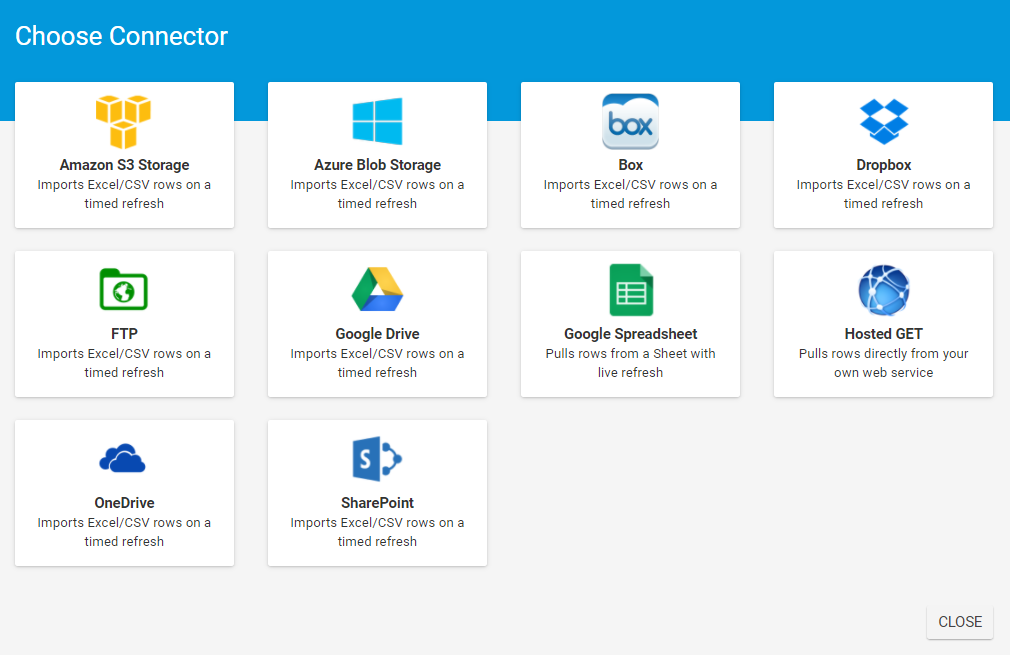Viewport: 1010px width, 655px height.
Task: Click the Hosted GET globe icon
Action: click(x=884, y=290)
